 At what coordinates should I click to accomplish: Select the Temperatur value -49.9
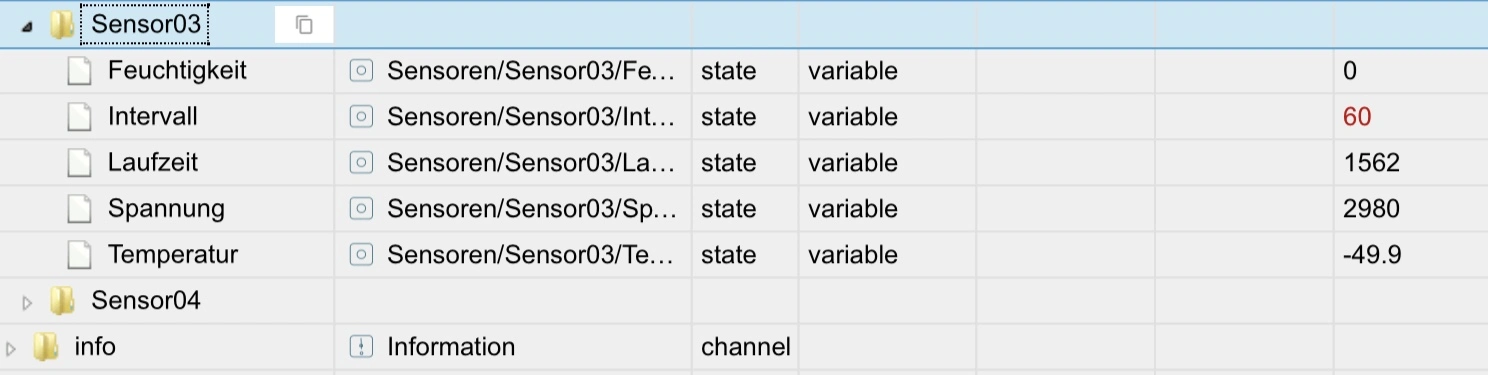[1372, 255]
